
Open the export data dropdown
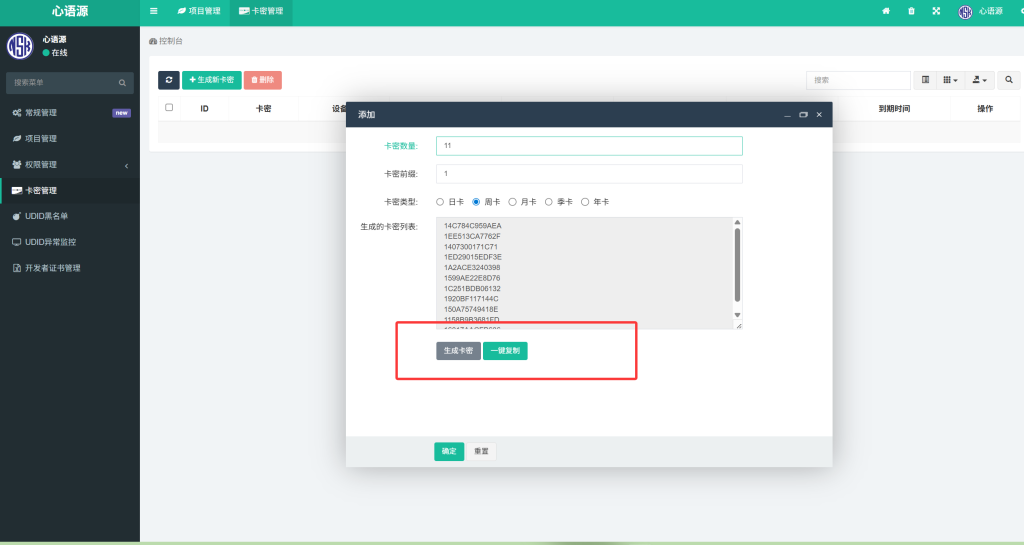click(980, 80)
